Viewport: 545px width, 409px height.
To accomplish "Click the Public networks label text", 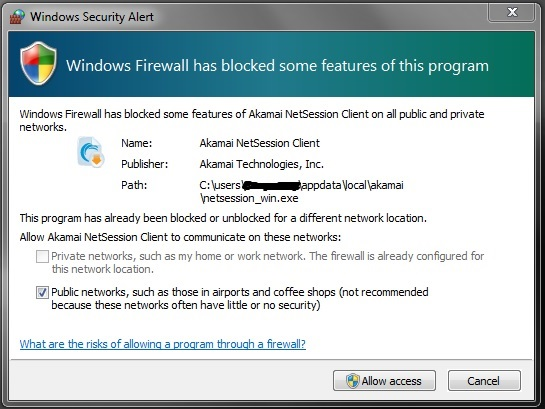I will point(240,298).
